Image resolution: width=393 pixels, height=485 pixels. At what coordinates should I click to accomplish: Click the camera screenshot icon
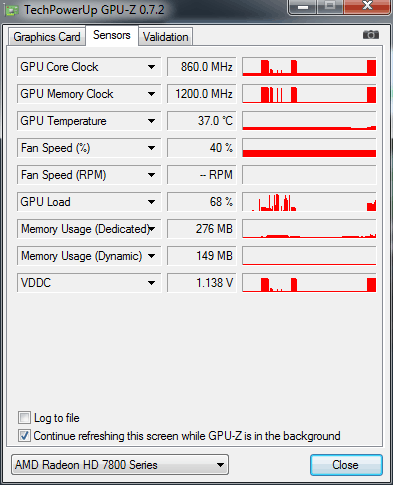[371, 35]
